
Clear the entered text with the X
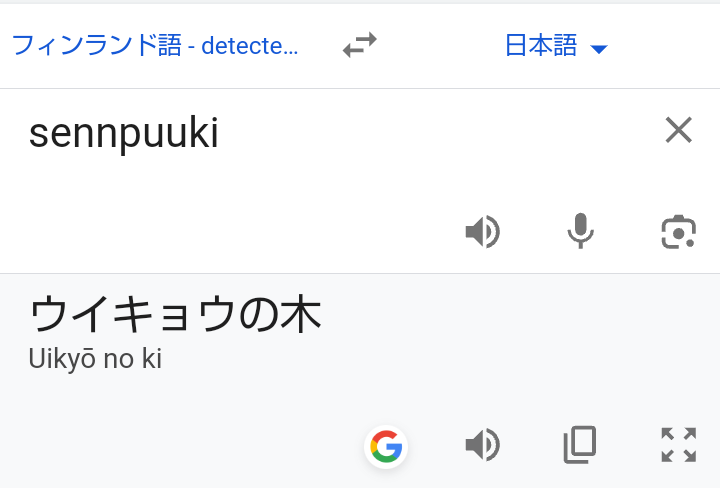678,130
